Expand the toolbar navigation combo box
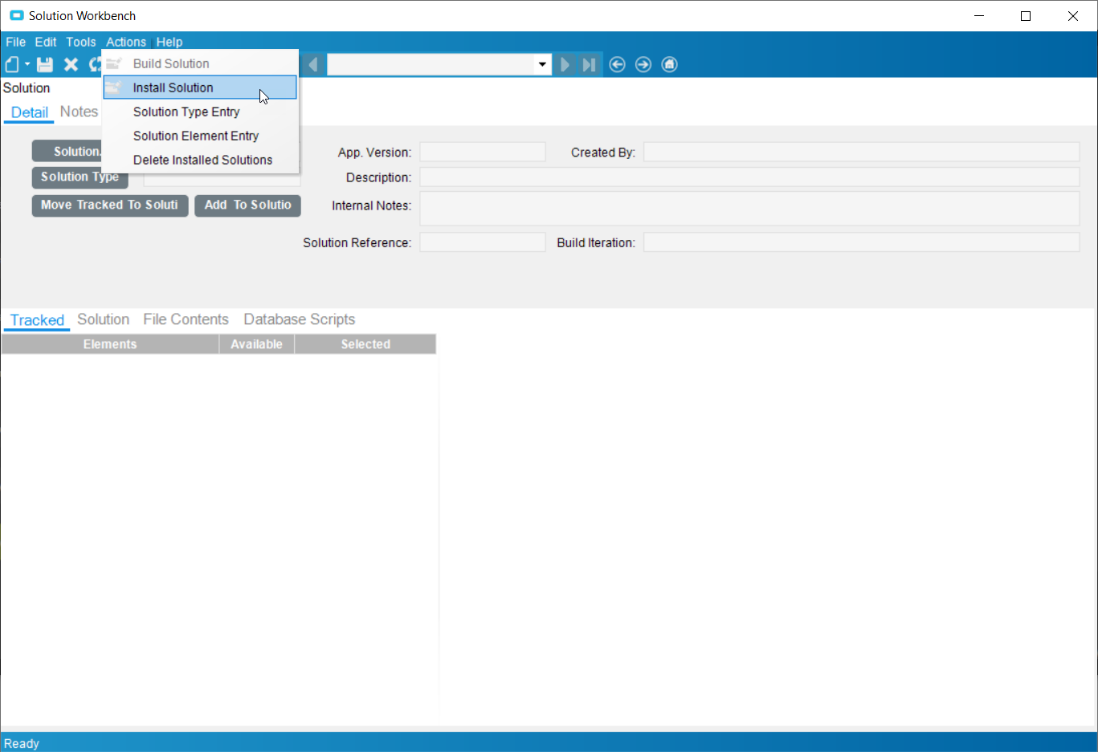Image resolution: width=1098 pixels, height=752 pixels. 543,65
